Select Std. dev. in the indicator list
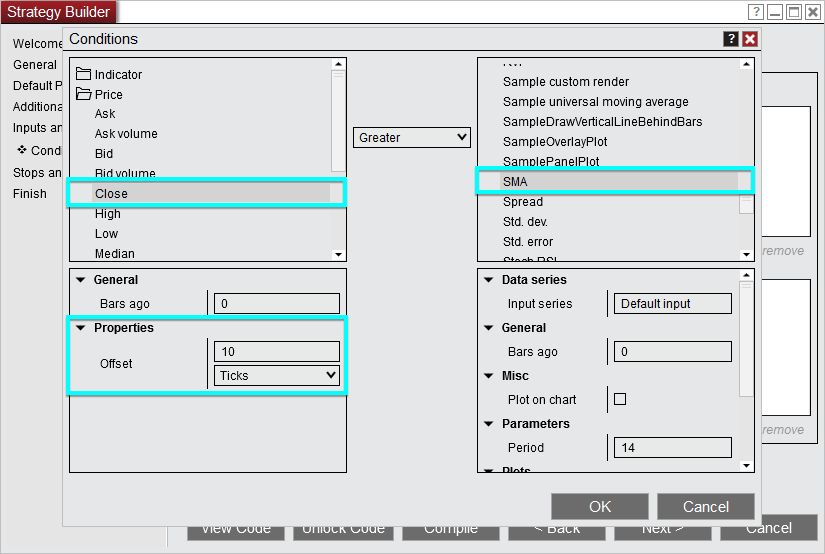Image resolution: width=825 pixels, height=554 pixels. click(525, 221)
